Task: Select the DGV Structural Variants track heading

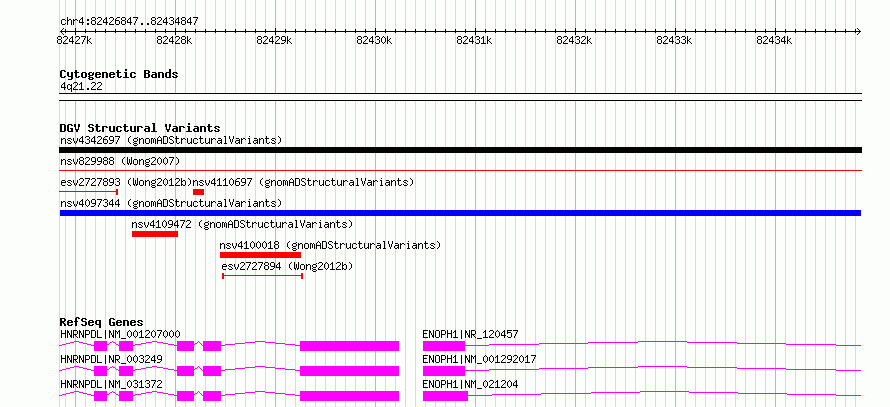Action: tap(140, 128)
